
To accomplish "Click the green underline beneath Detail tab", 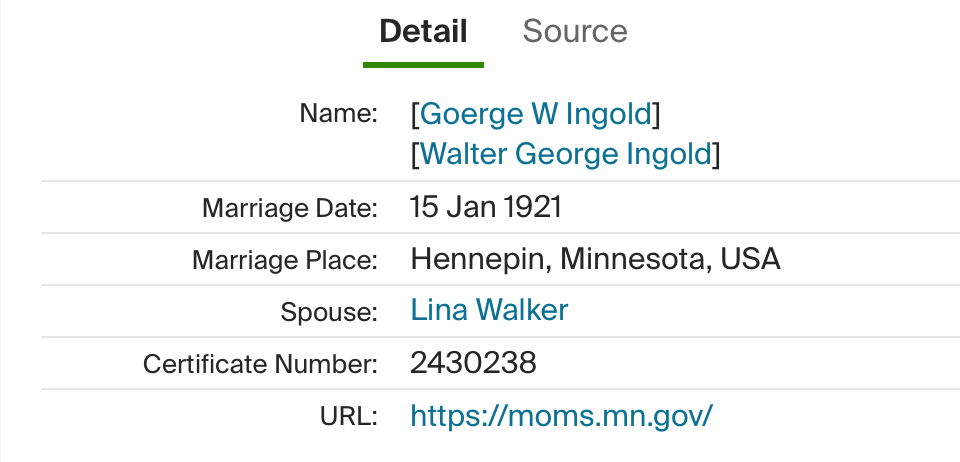I will pyautogui.click(x=423, y=65).
